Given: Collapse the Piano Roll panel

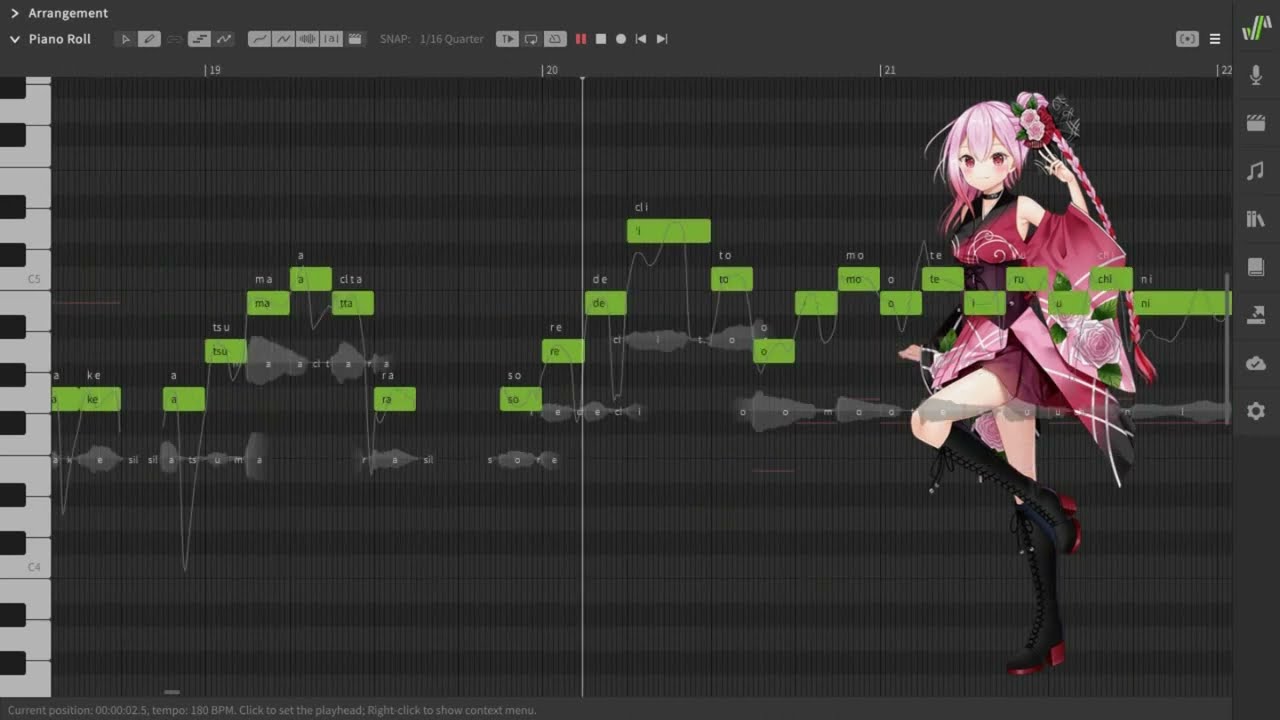Looking at the screenshot, I should tap(15, 39).
